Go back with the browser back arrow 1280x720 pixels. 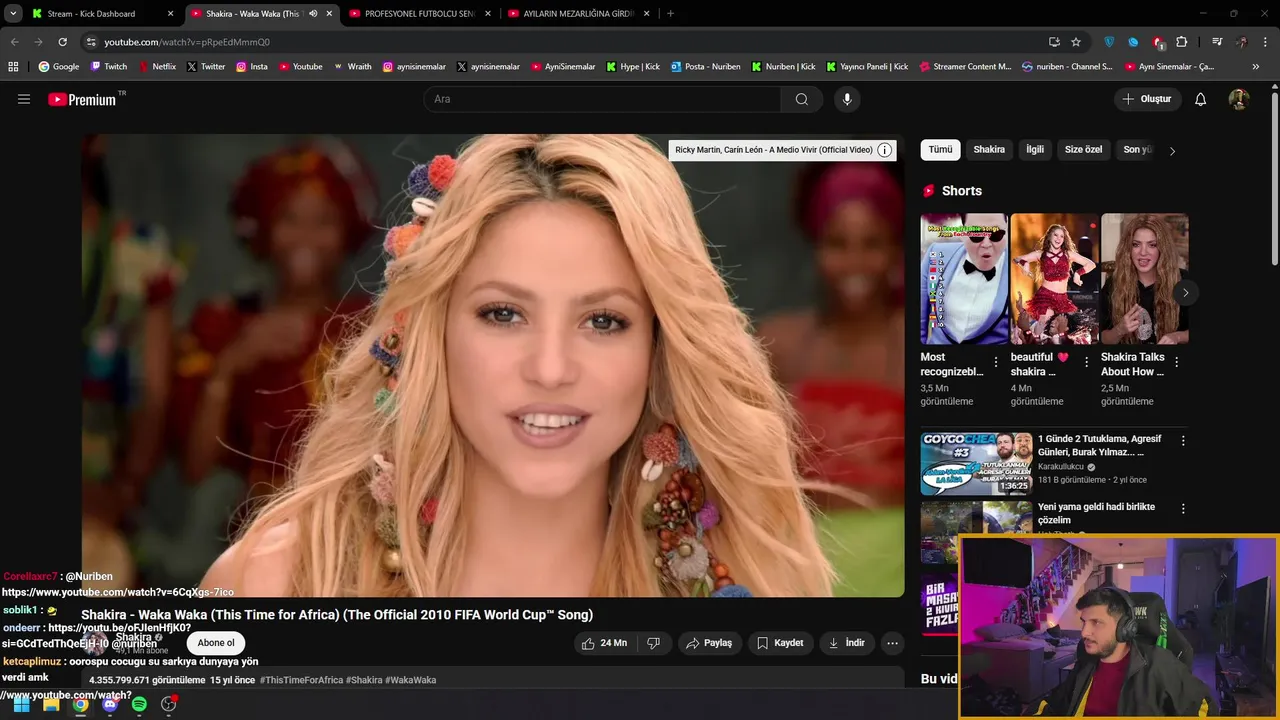[x=14, y=42]
